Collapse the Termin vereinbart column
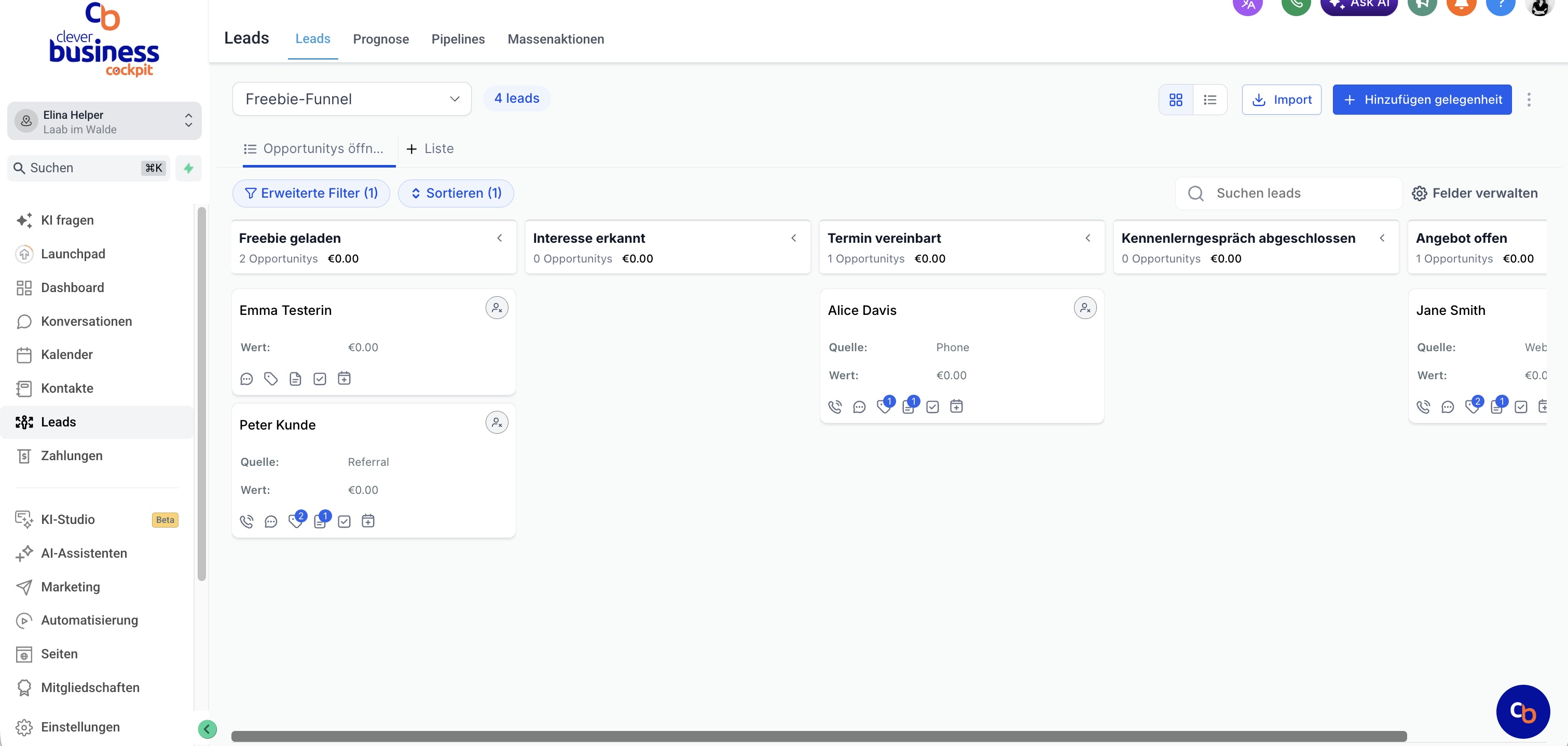 [x=1088, y=238]
